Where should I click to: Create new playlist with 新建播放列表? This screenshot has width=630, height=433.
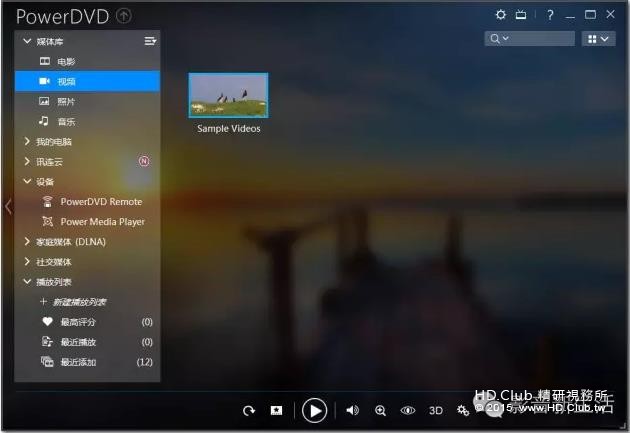(x=74, y=302)
